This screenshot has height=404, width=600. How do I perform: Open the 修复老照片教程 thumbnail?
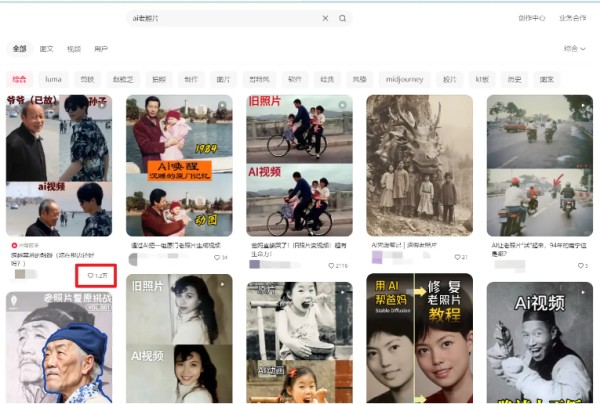click(x=419, y=338)
